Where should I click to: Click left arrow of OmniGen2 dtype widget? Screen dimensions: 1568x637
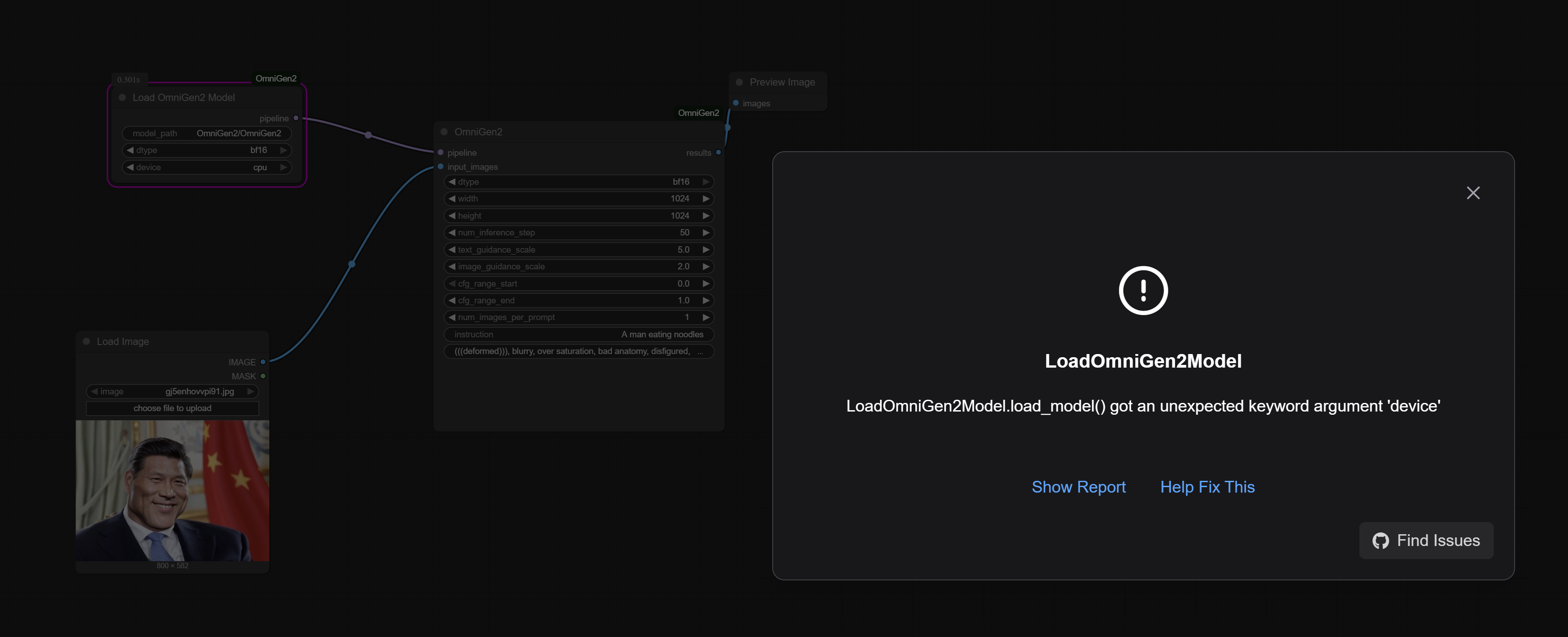point(452,182)
